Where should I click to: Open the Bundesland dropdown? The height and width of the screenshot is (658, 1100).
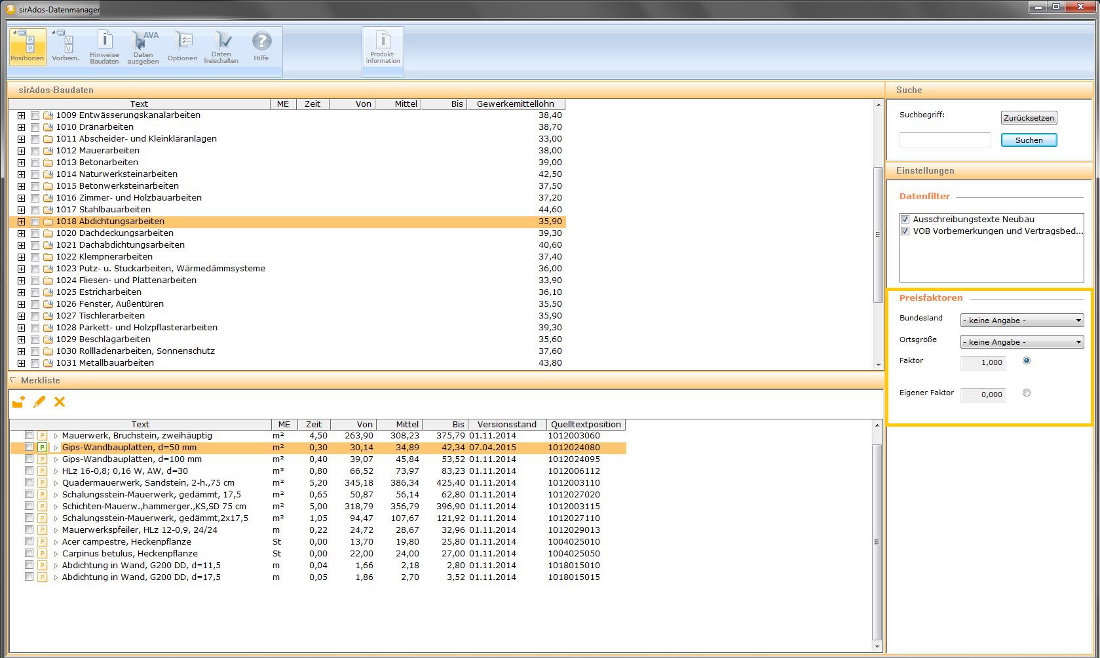point(1021,320)
